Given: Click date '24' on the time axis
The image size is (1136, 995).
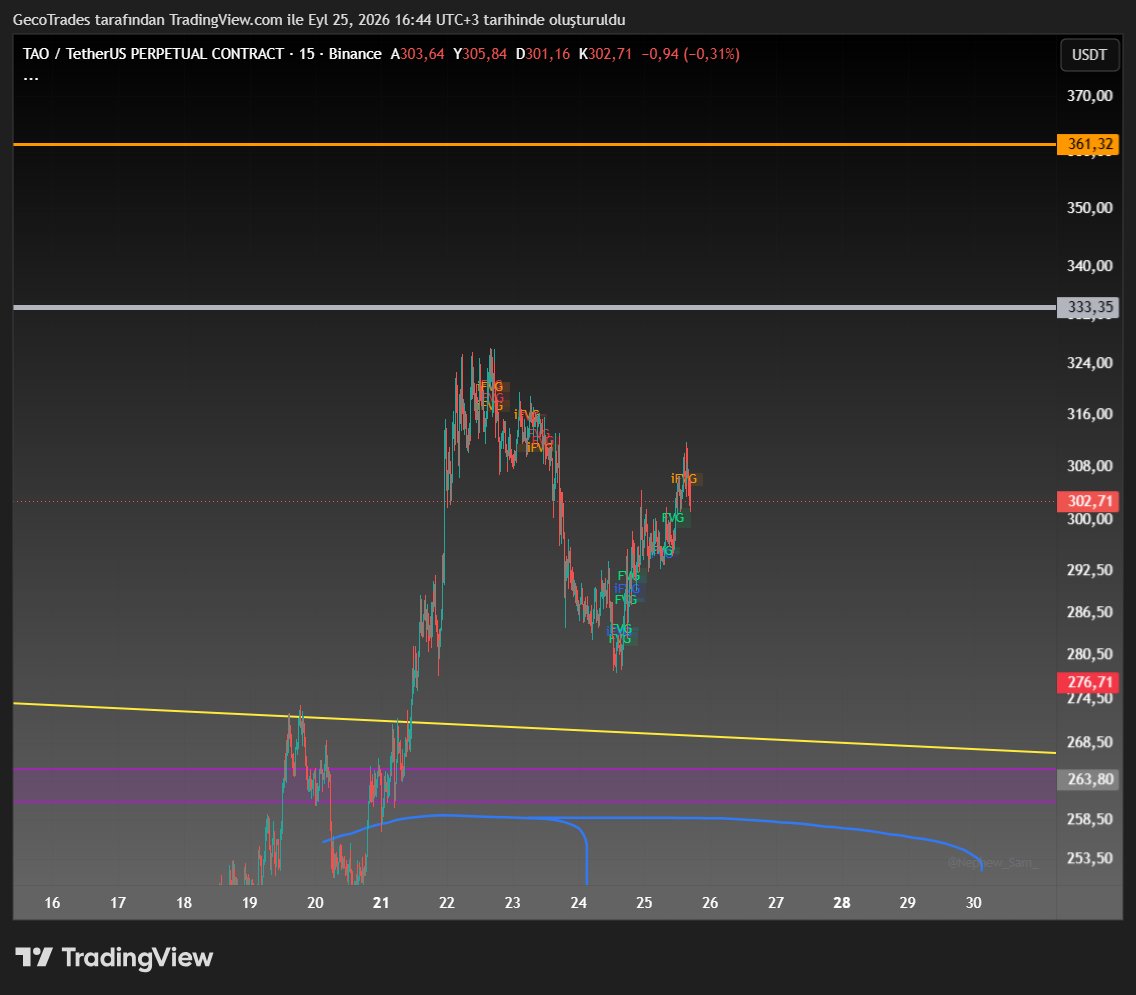Looking at the screenshot, I should tap(578, 903).
